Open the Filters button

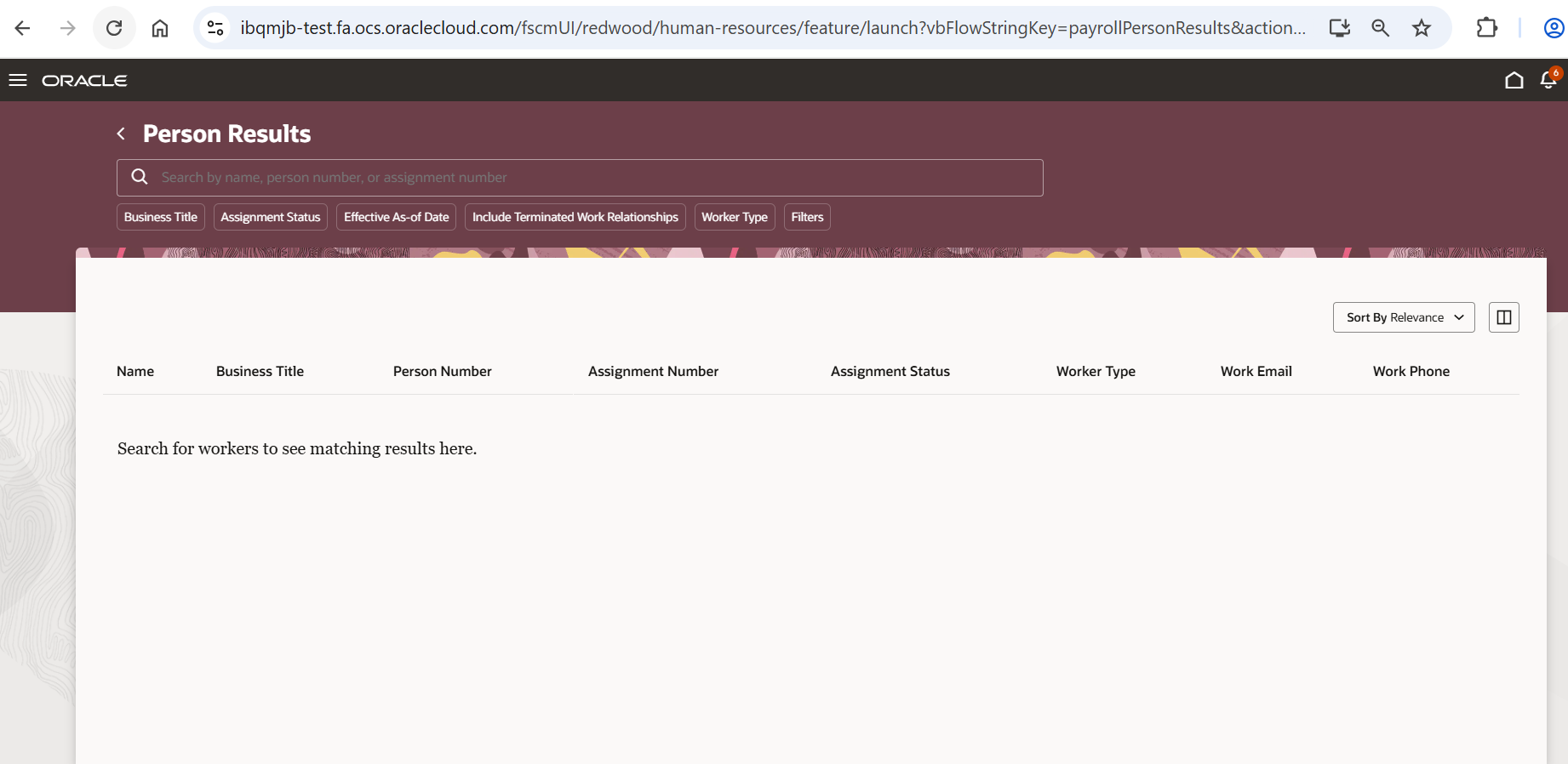(807, 217)
